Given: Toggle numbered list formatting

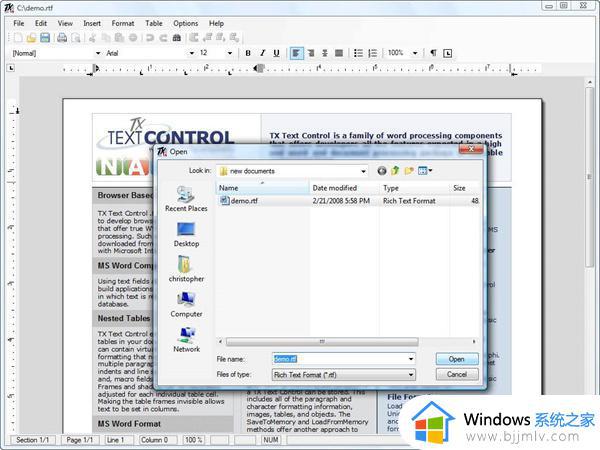Looking at the screenshot, I should coord(372,53).
